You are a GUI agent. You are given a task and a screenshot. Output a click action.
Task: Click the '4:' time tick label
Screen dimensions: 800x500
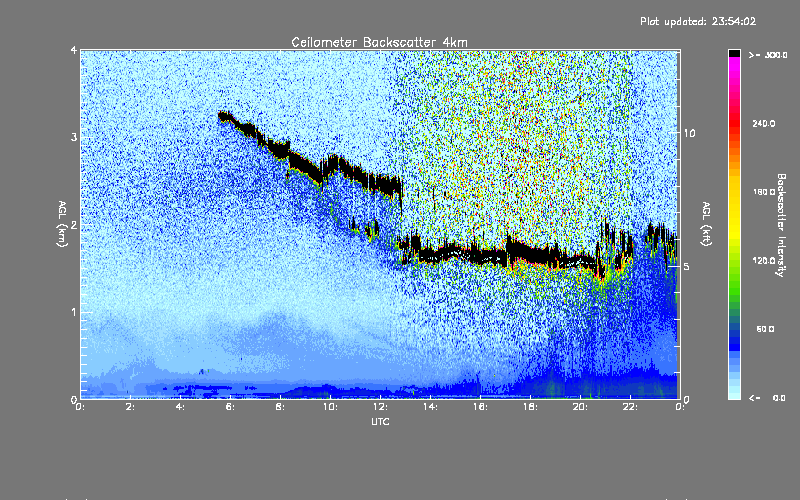pyautogui.click(x=180, y=407)
